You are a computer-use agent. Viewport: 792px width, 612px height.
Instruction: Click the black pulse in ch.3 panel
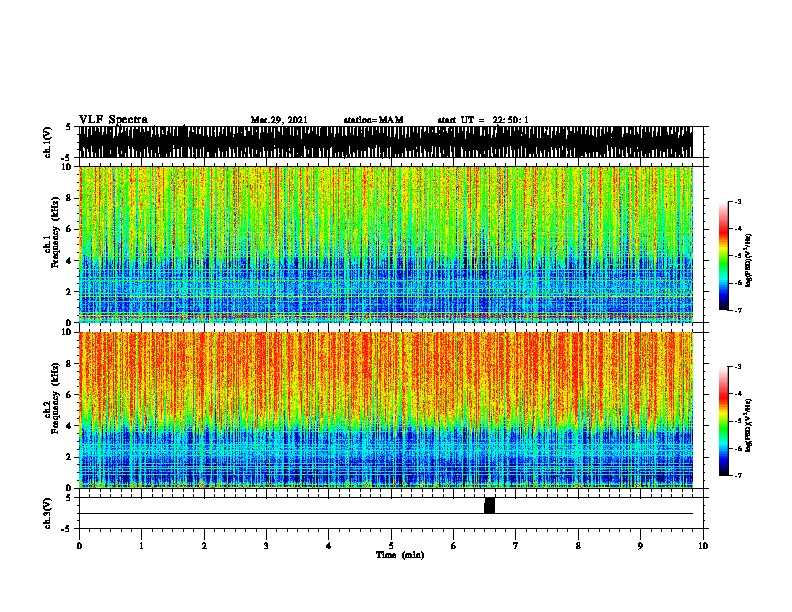pyautogui.click(x=489, y=505)
